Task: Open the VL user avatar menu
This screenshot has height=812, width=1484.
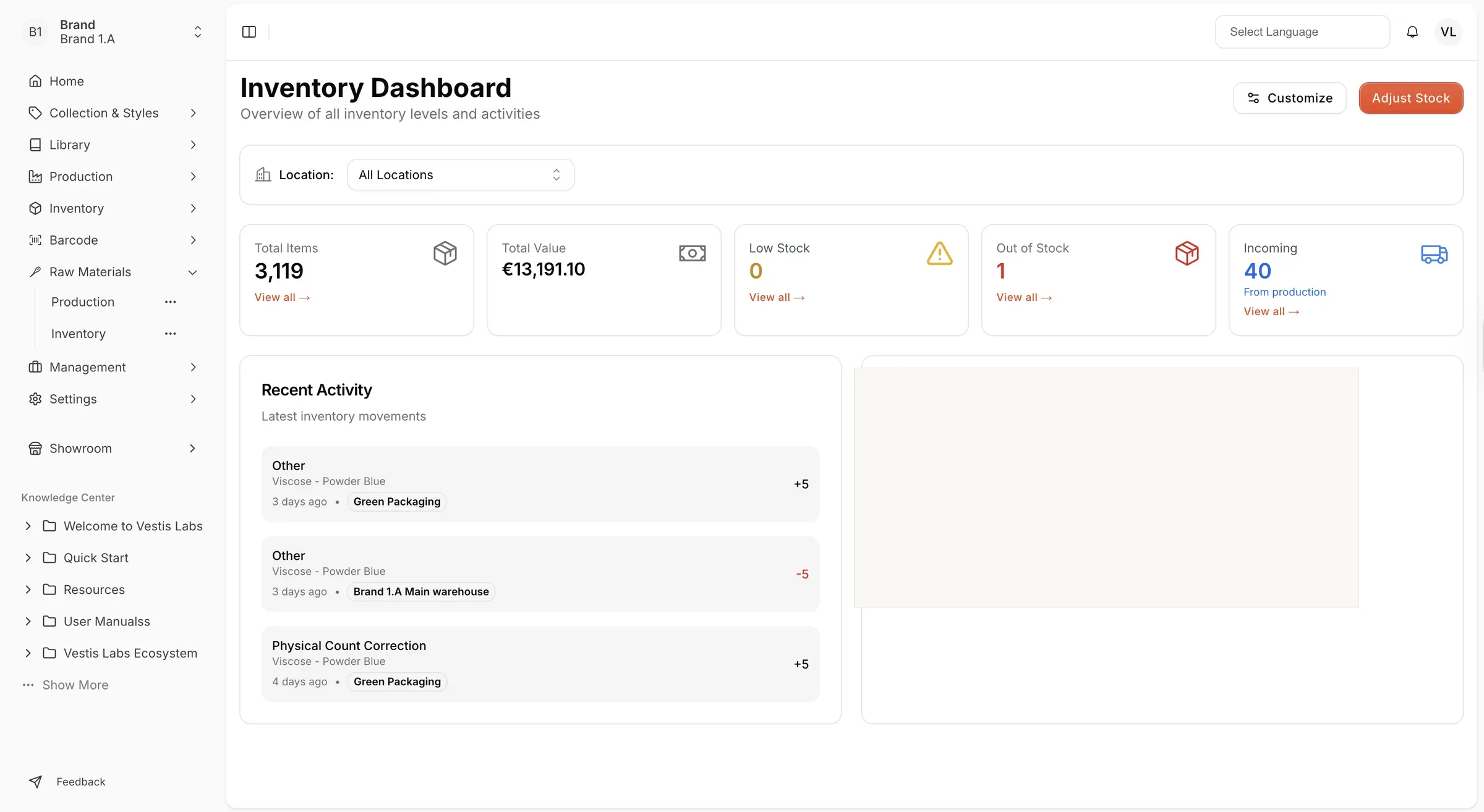Action: point(1448,32)
